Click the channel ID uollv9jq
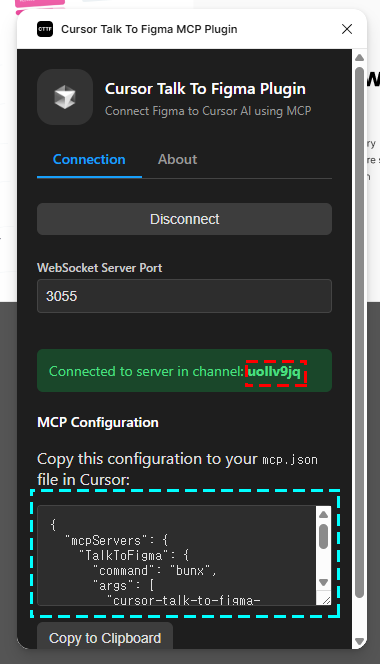This screenshot has width=380, height=664. (x=274, y=371)
